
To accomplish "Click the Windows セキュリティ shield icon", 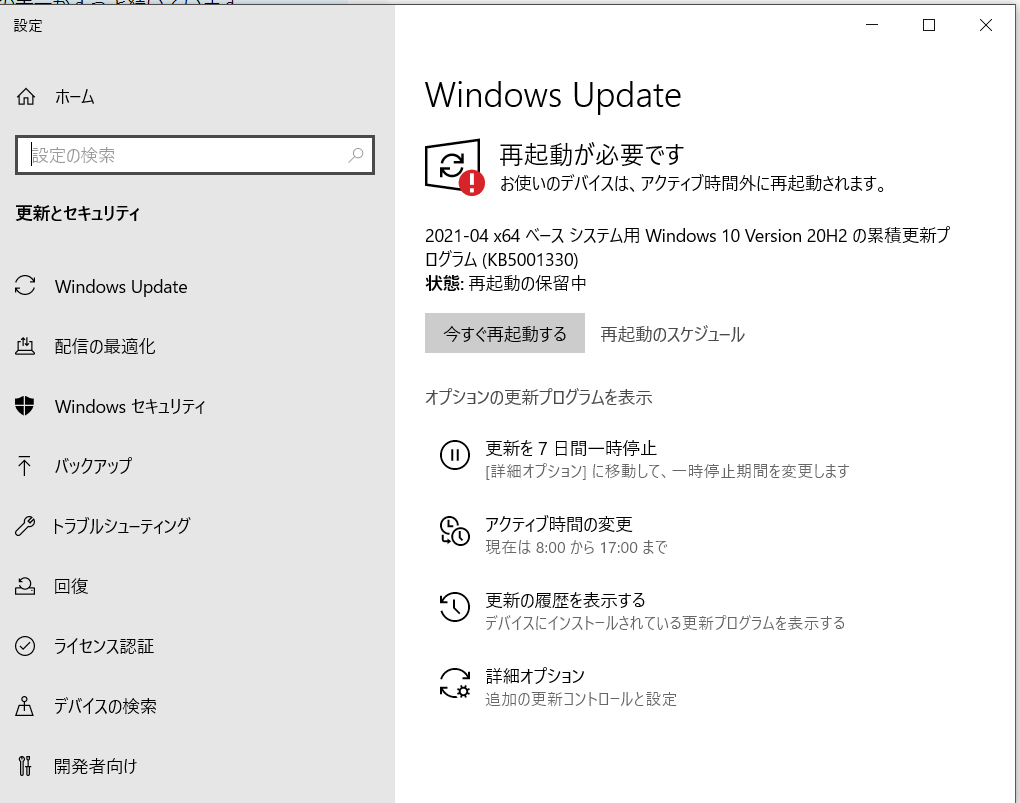I will click(x=25, y=405).
